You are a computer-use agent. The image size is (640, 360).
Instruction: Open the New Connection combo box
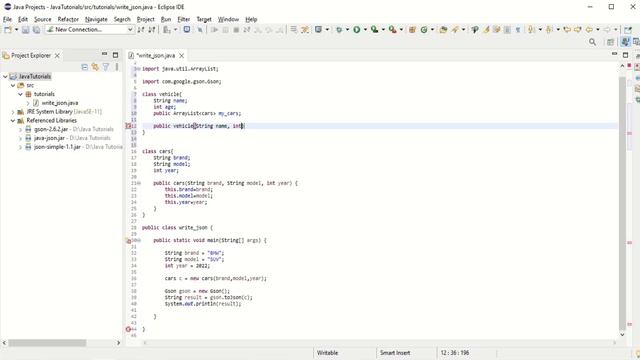90,30
